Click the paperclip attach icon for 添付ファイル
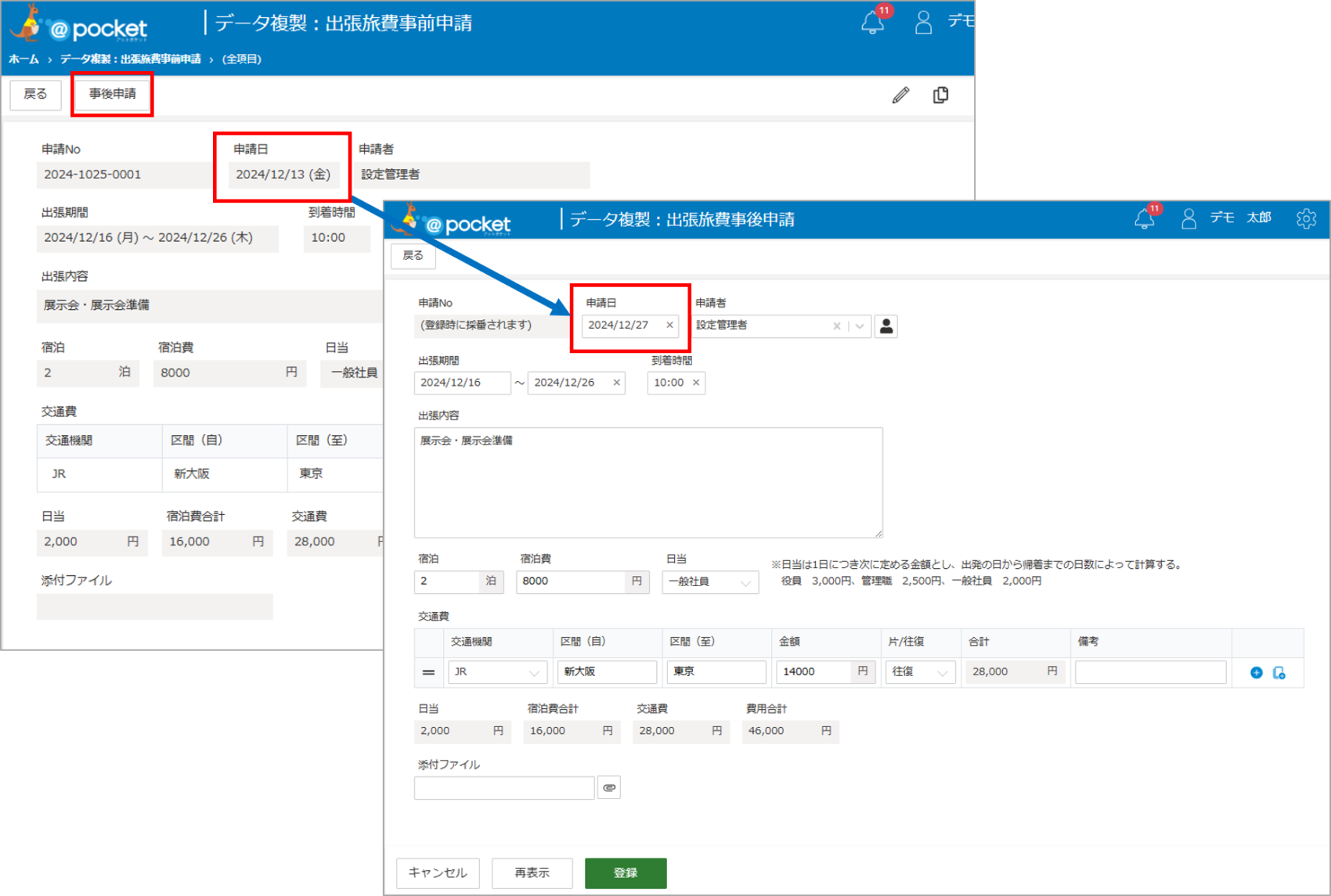Screen dimensions: 1331x896 [609, 788]
